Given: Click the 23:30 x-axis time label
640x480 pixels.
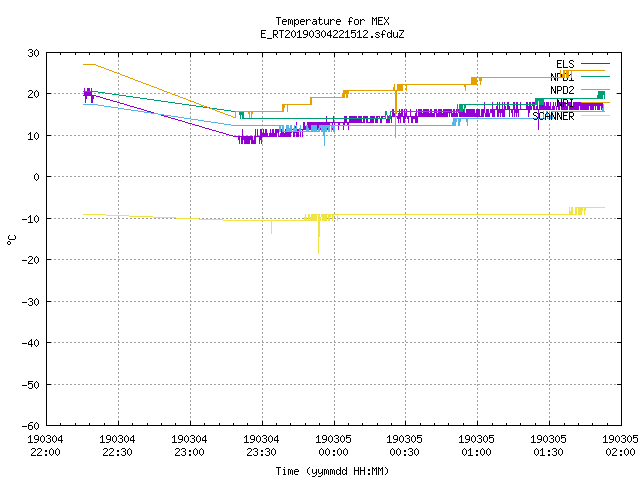Looking at the screenshot, I should click(261, 452).
